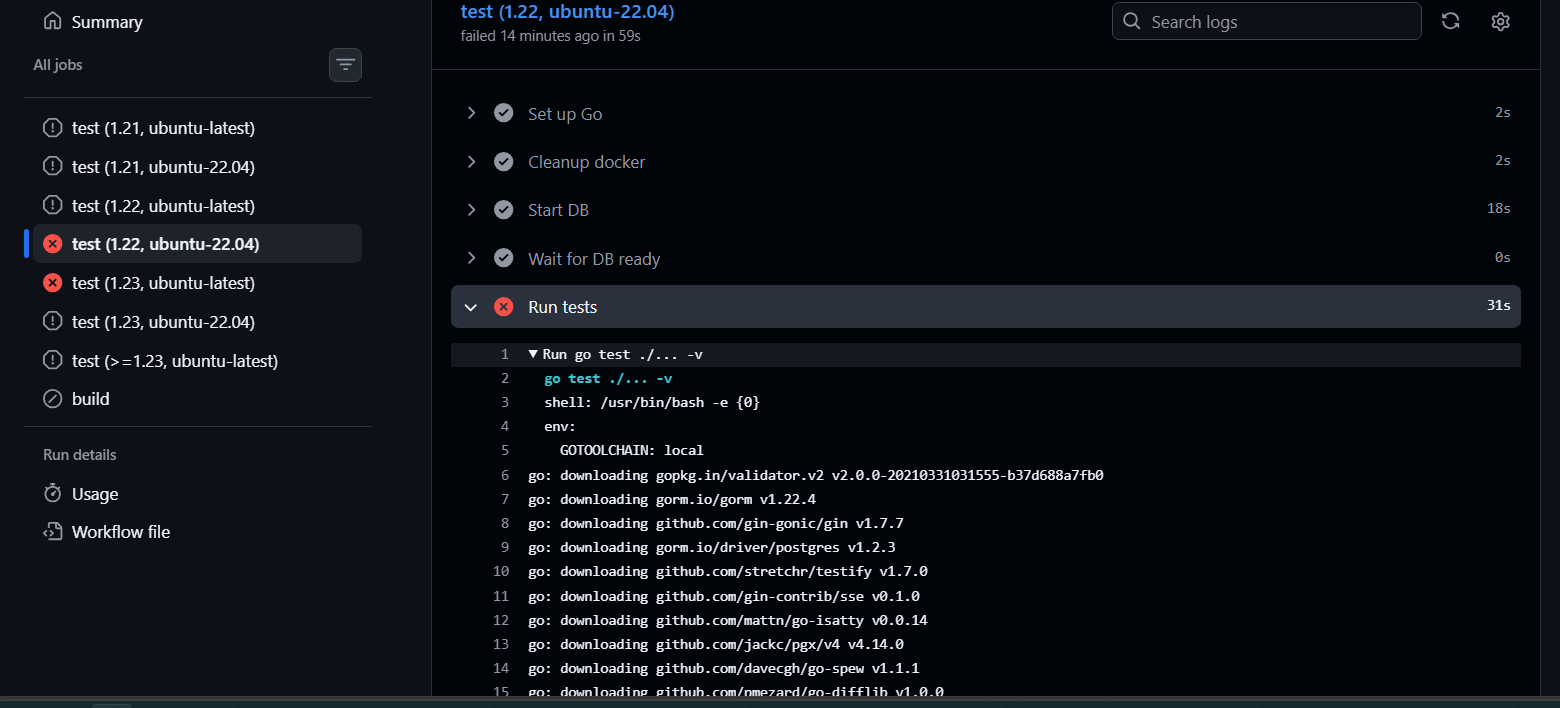Image resolution: width=1560 pixels, height=708 pixels.
Task: Click log line number 10
Action: pyautogui.click(x=501, y=572)
